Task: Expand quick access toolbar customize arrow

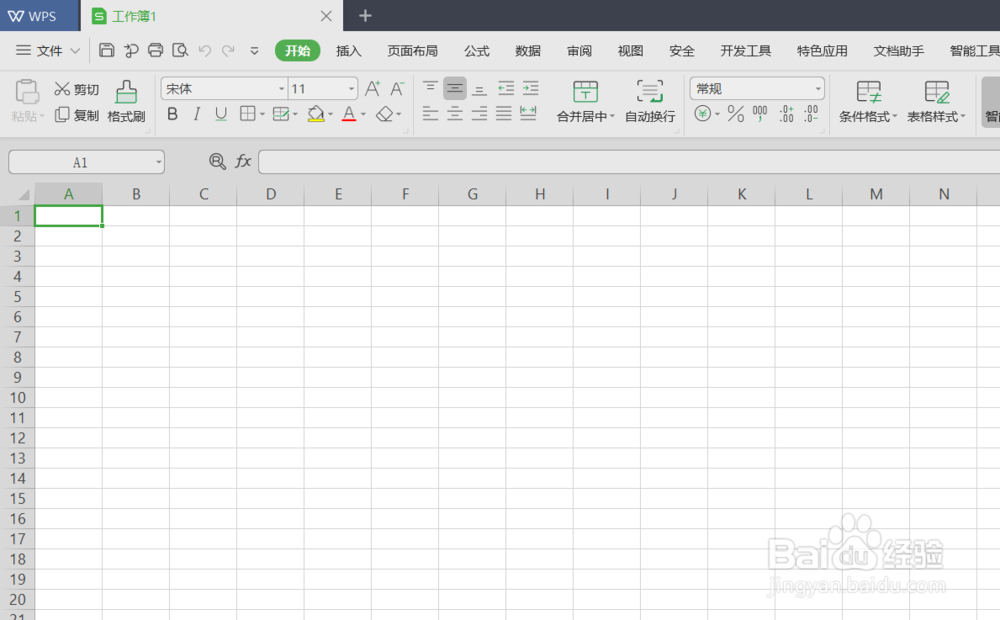Action: [x=254, y=51]
